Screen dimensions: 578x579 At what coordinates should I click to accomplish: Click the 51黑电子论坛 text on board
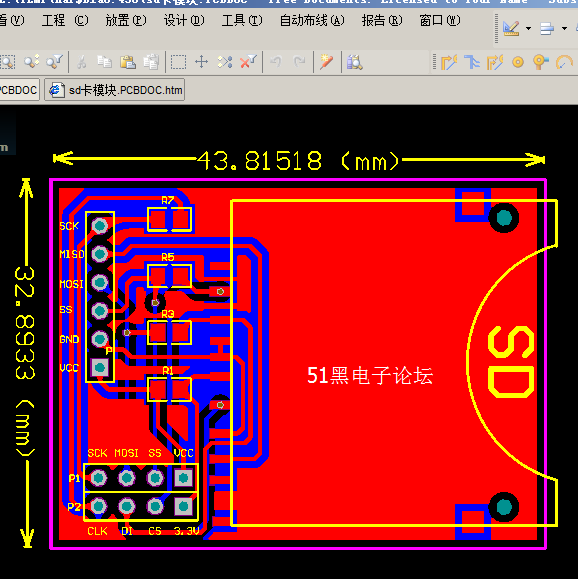click(x=370, y=376)
